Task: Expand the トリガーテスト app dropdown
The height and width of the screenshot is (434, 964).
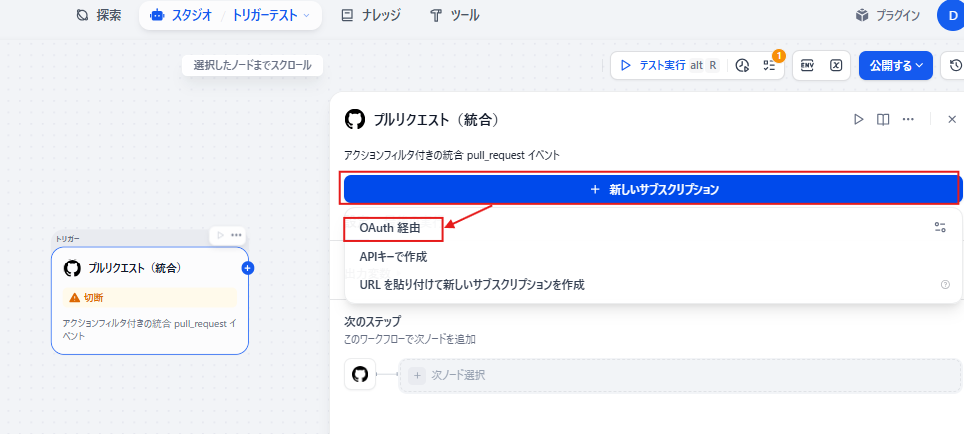Action: 271,15
